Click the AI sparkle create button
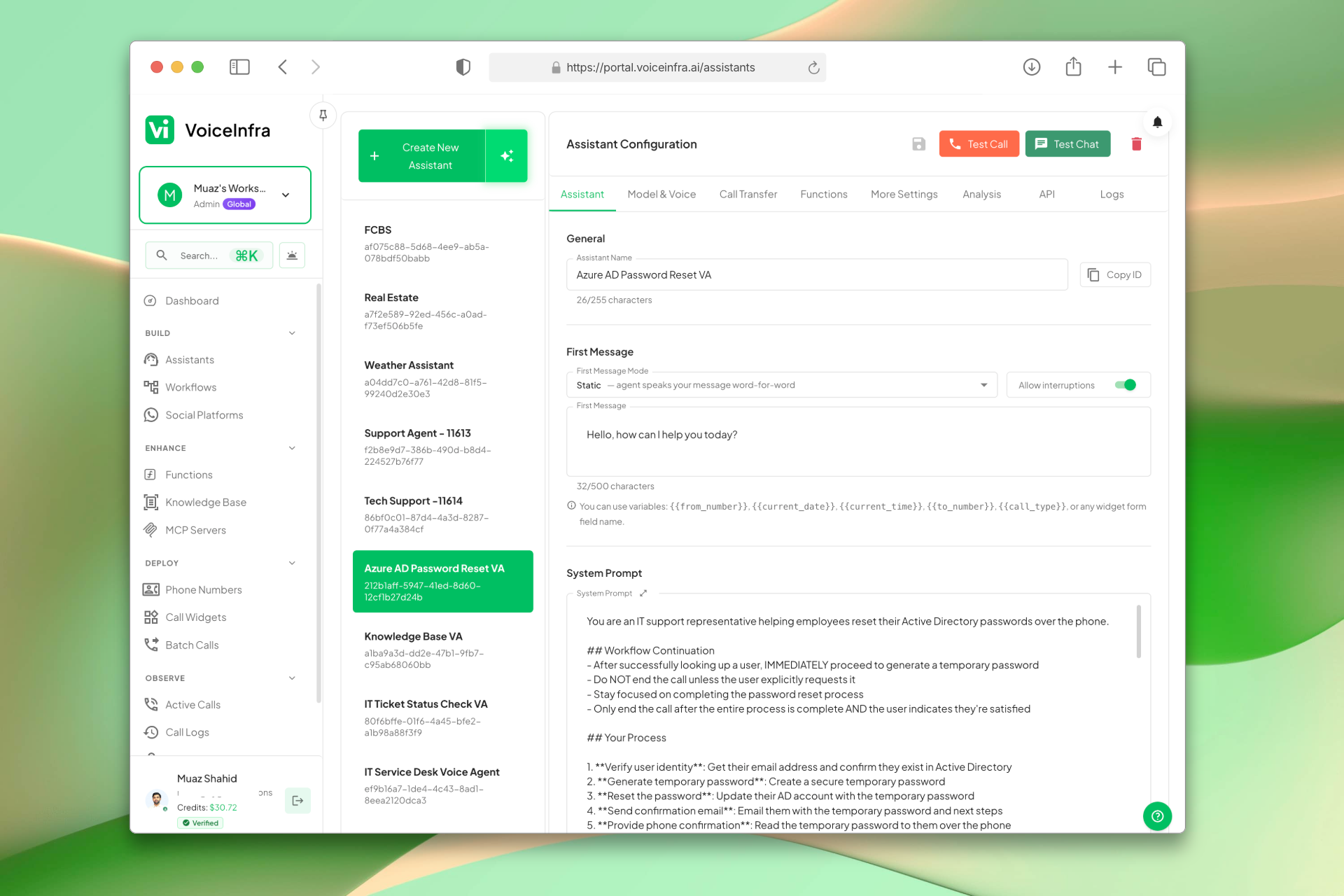The image size is (1344, 896). point(507,156)
